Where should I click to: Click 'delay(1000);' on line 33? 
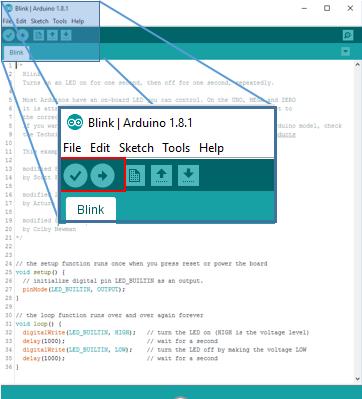pos(44,341)
